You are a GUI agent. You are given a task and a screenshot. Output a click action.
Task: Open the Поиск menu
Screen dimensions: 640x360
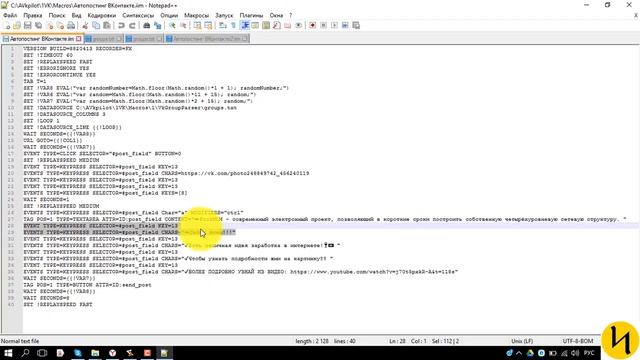click(x=57, y=15)
